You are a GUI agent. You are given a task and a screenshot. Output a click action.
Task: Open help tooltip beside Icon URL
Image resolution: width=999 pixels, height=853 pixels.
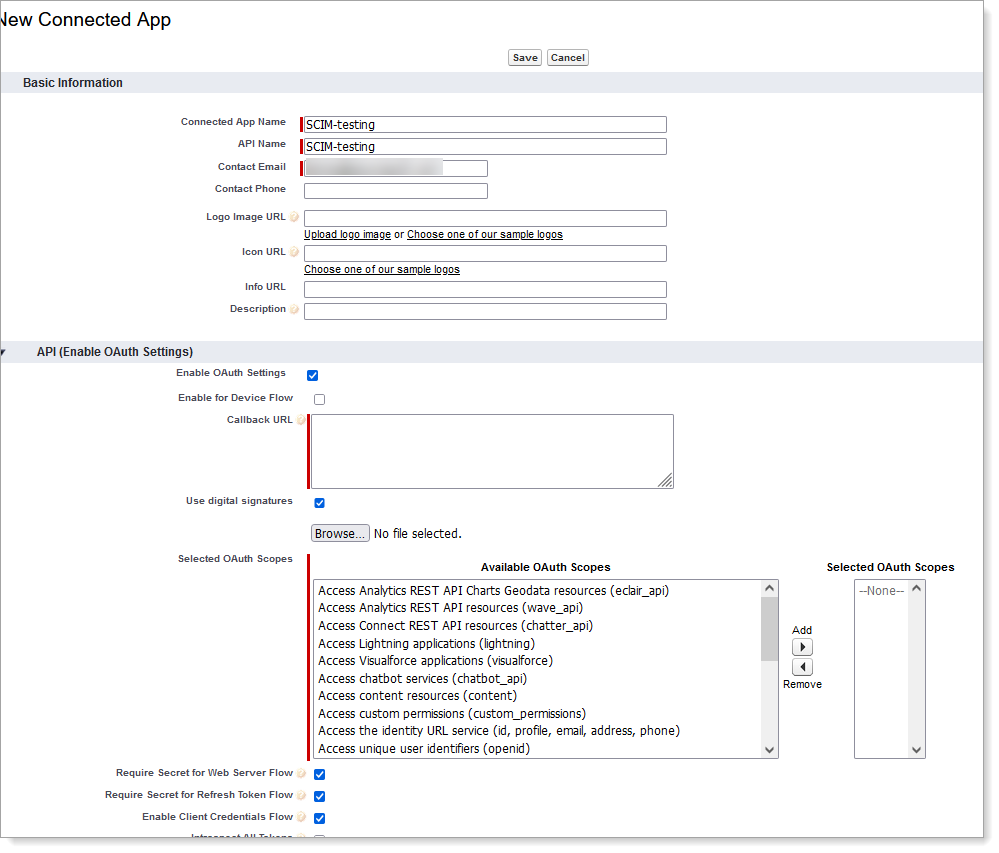296,251
